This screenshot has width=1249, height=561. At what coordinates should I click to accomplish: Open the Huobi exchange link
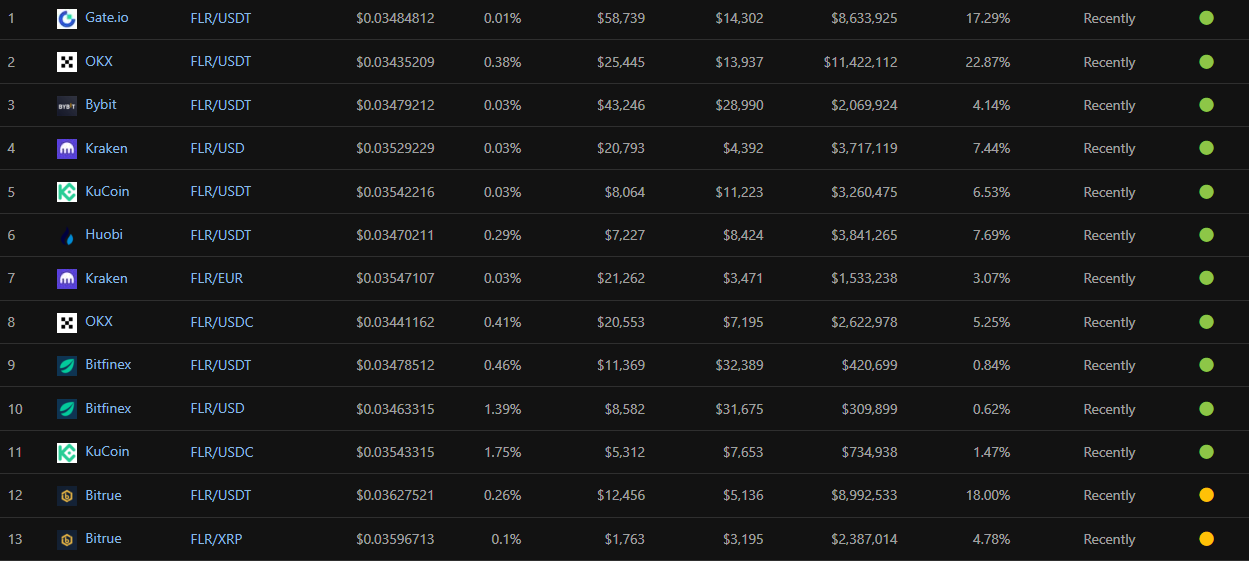(104, 235)
